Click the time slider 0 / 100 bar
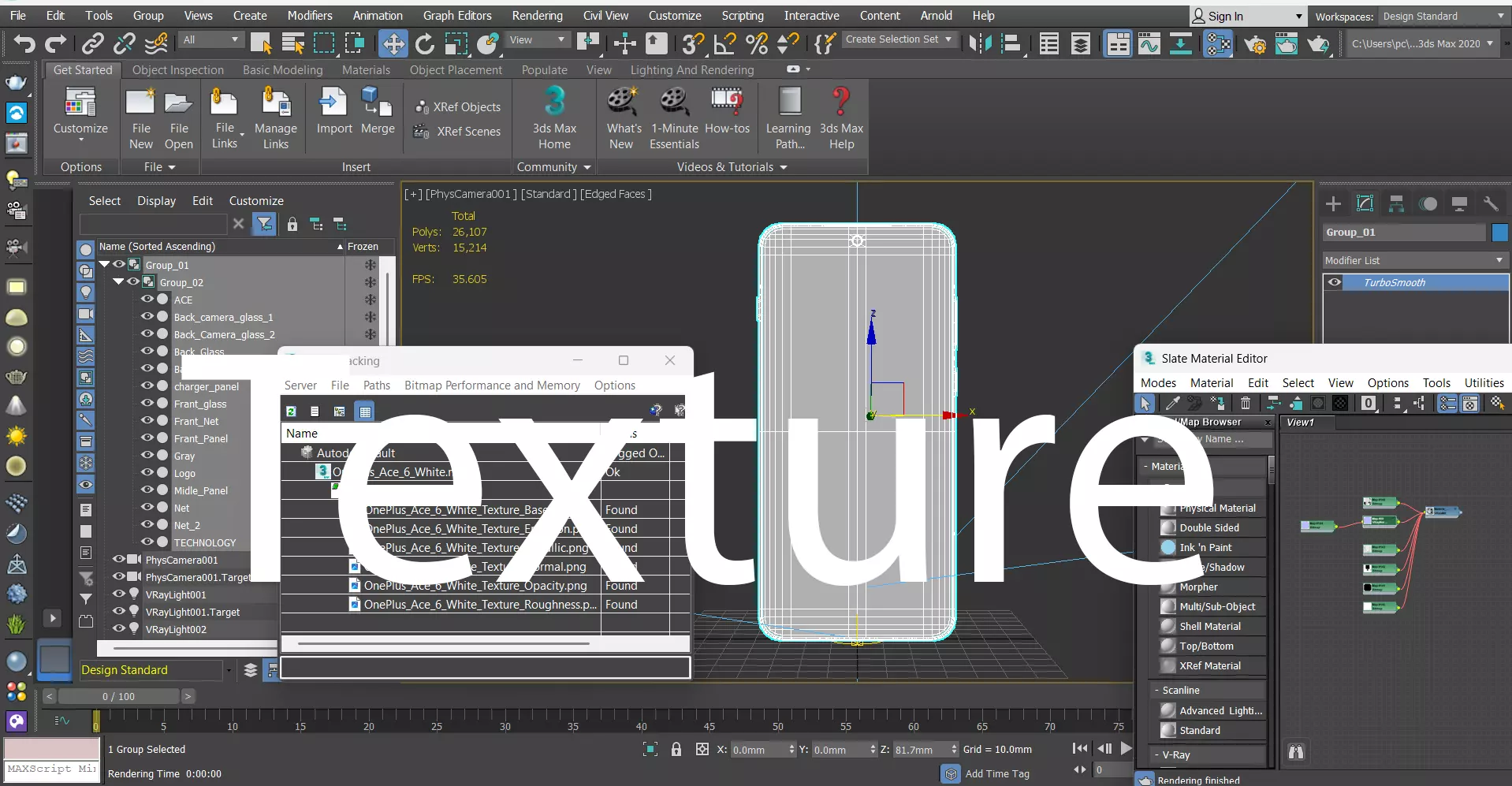The image size is (1512, 786). pyautogui.click(x=118, y=697)
